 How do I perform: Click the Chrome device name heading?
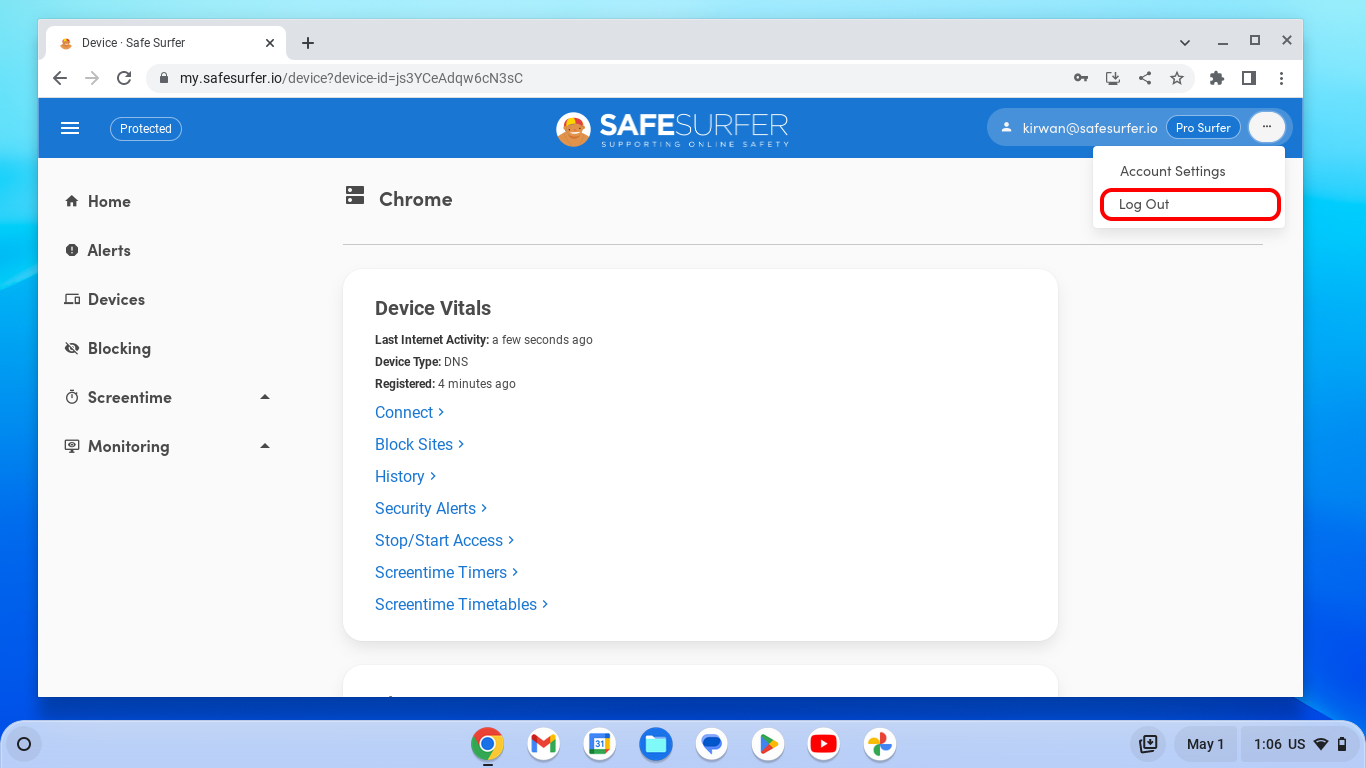click(415, 199)
